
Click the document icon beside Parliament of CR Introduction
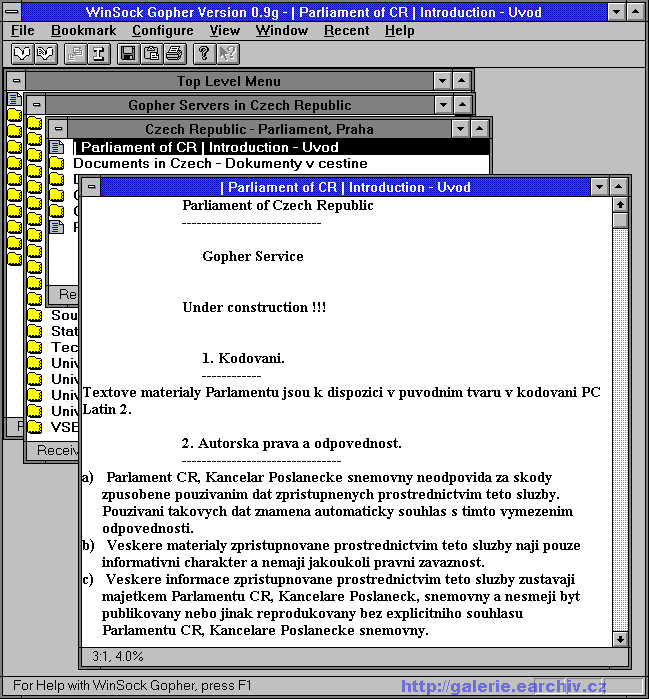(57, 147)
